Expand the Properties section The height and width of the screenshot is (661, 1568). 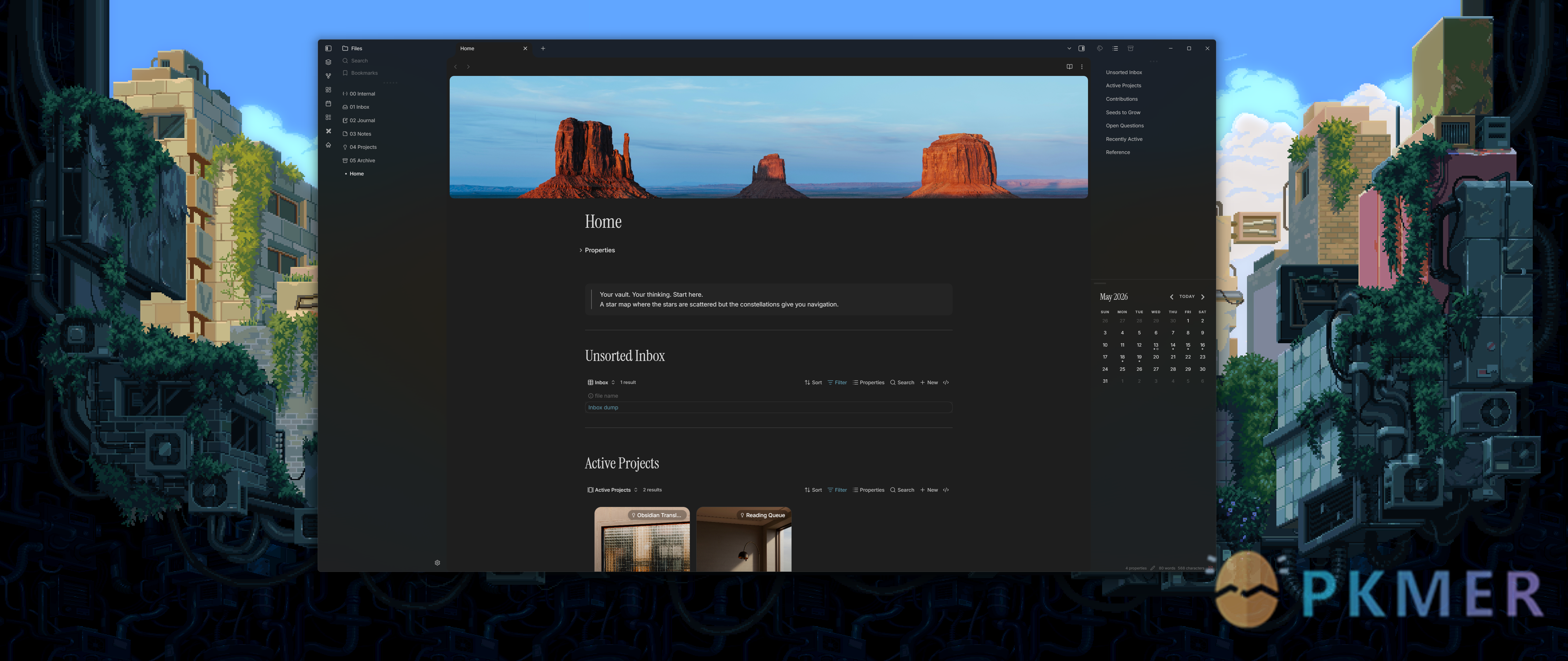coord(597,250)
